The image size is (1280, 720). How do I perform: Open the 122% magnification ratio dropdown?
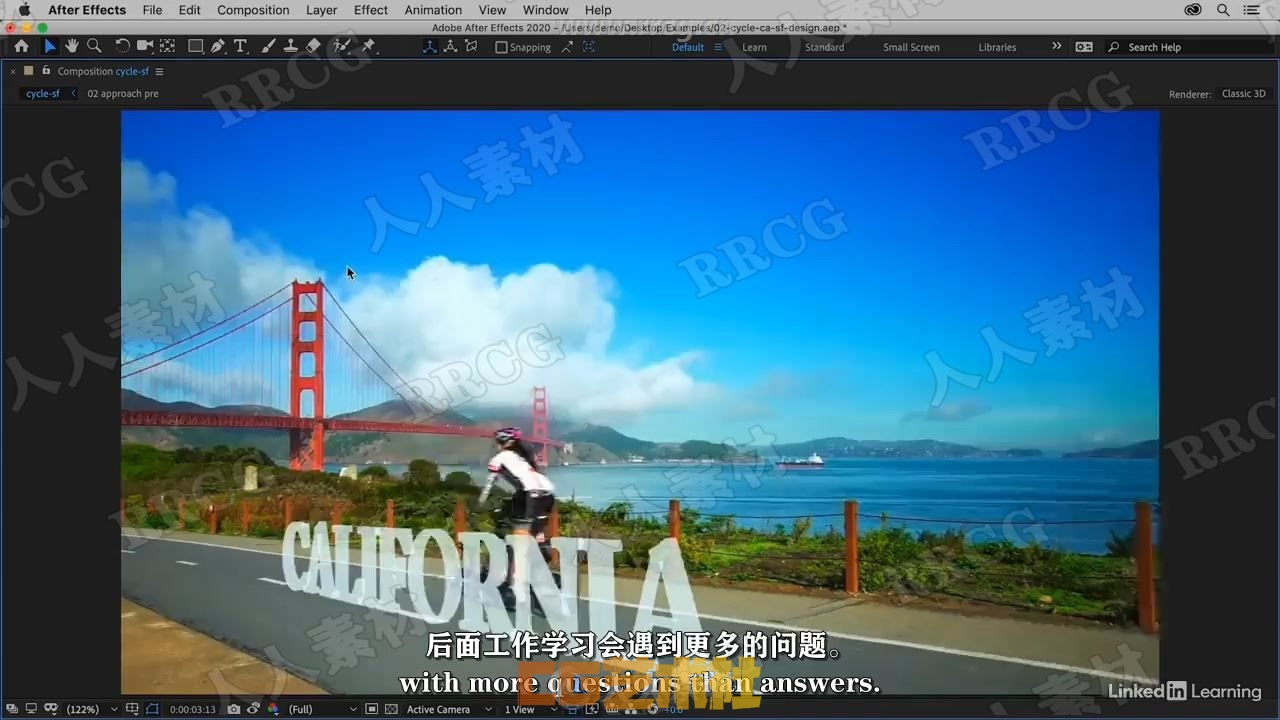(x=91, y=709)
